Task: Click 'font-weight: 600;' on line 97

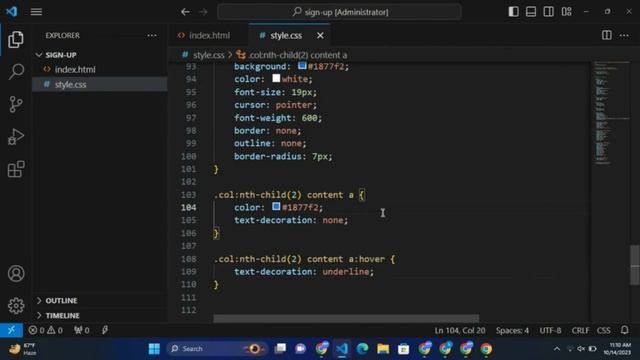Action: click(278, 118)
